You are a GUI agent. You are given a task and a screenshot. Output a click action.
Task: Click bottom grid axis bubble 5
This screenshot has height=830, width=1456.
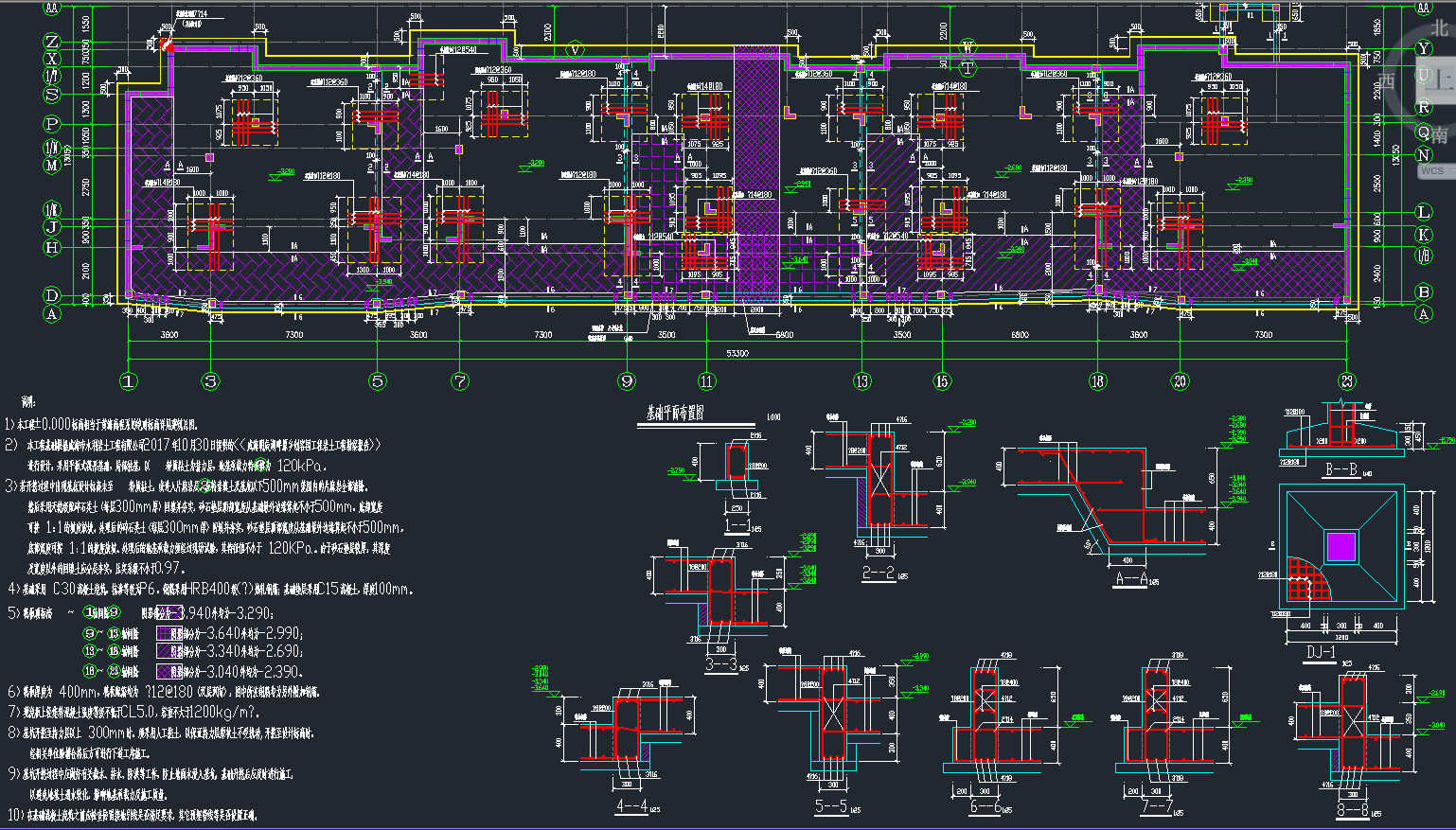tap(378, 381)
